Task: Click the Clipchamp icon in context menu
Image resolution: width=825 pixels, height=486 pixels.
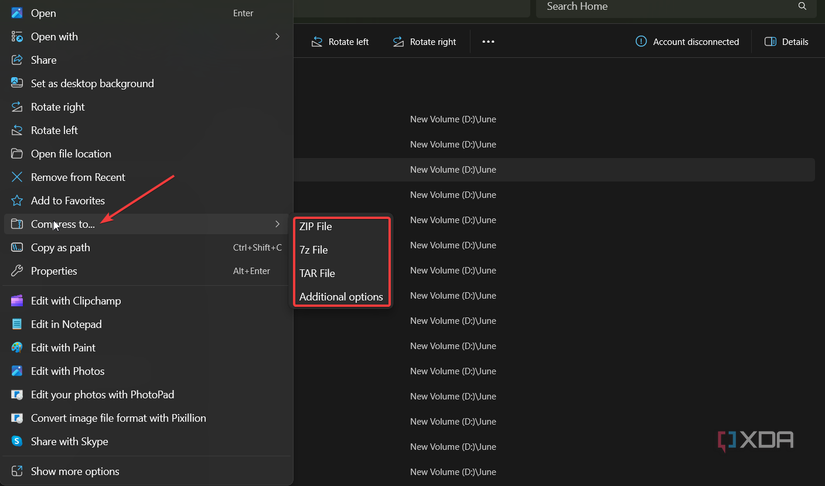Action: (17, 301)
